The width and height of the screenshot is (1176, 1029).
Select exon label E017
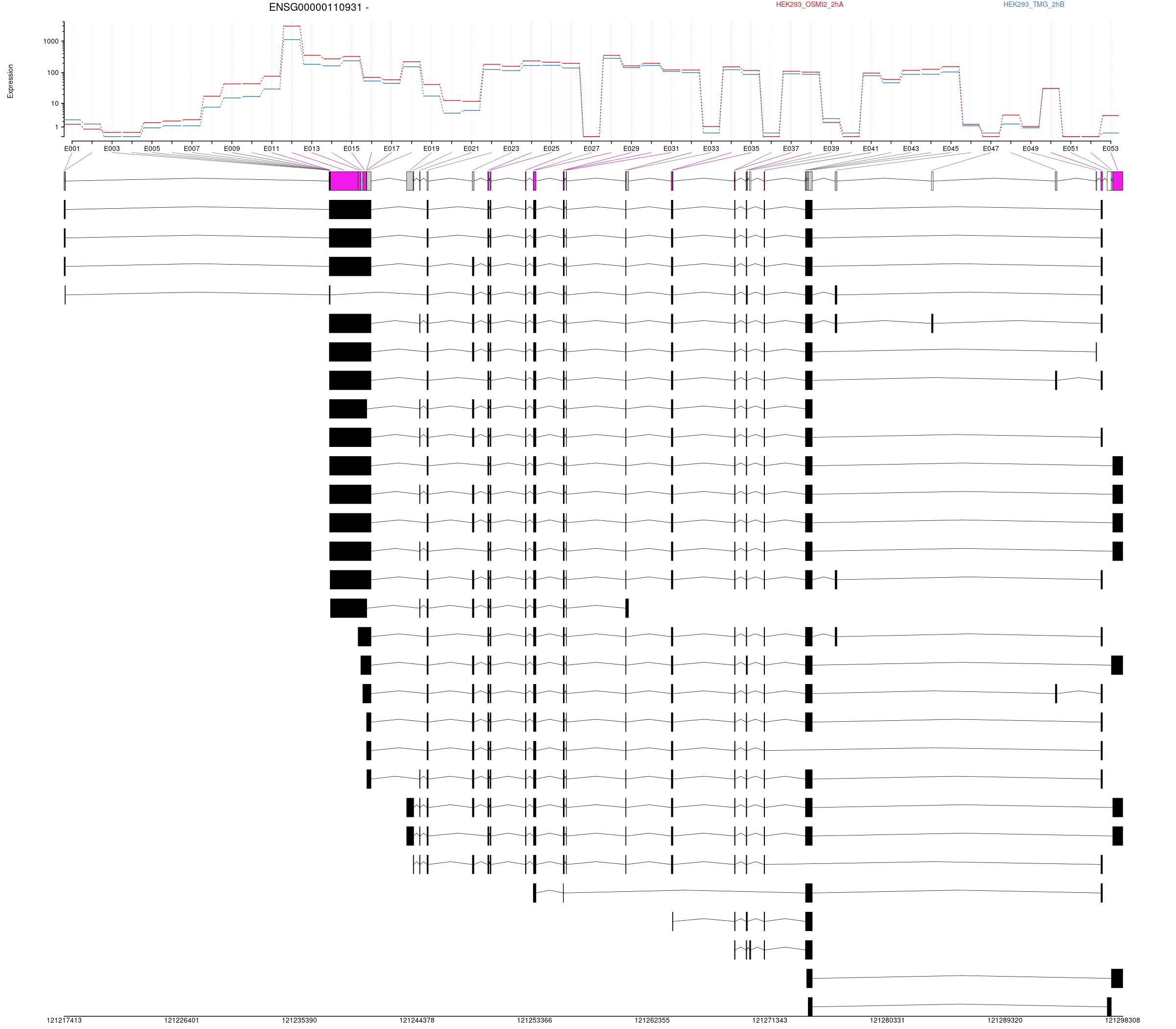(392, 149)
